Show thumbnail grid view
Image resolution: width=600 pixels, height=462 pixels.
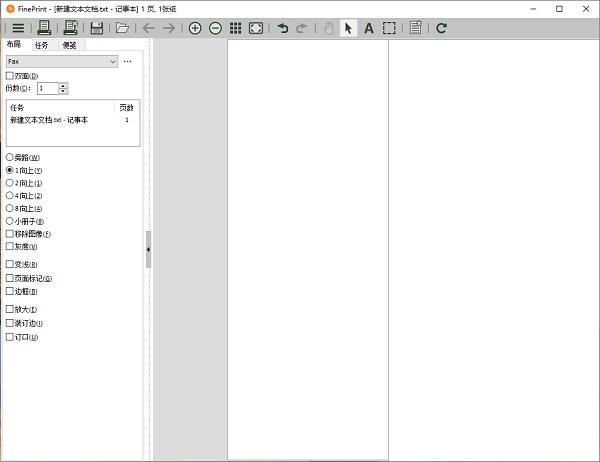coord(236,29)
